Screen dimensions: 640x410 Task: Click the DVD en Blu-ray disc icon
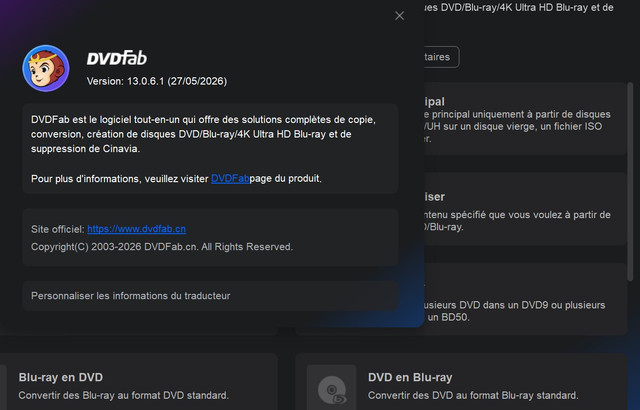click(x=331, y=388)
